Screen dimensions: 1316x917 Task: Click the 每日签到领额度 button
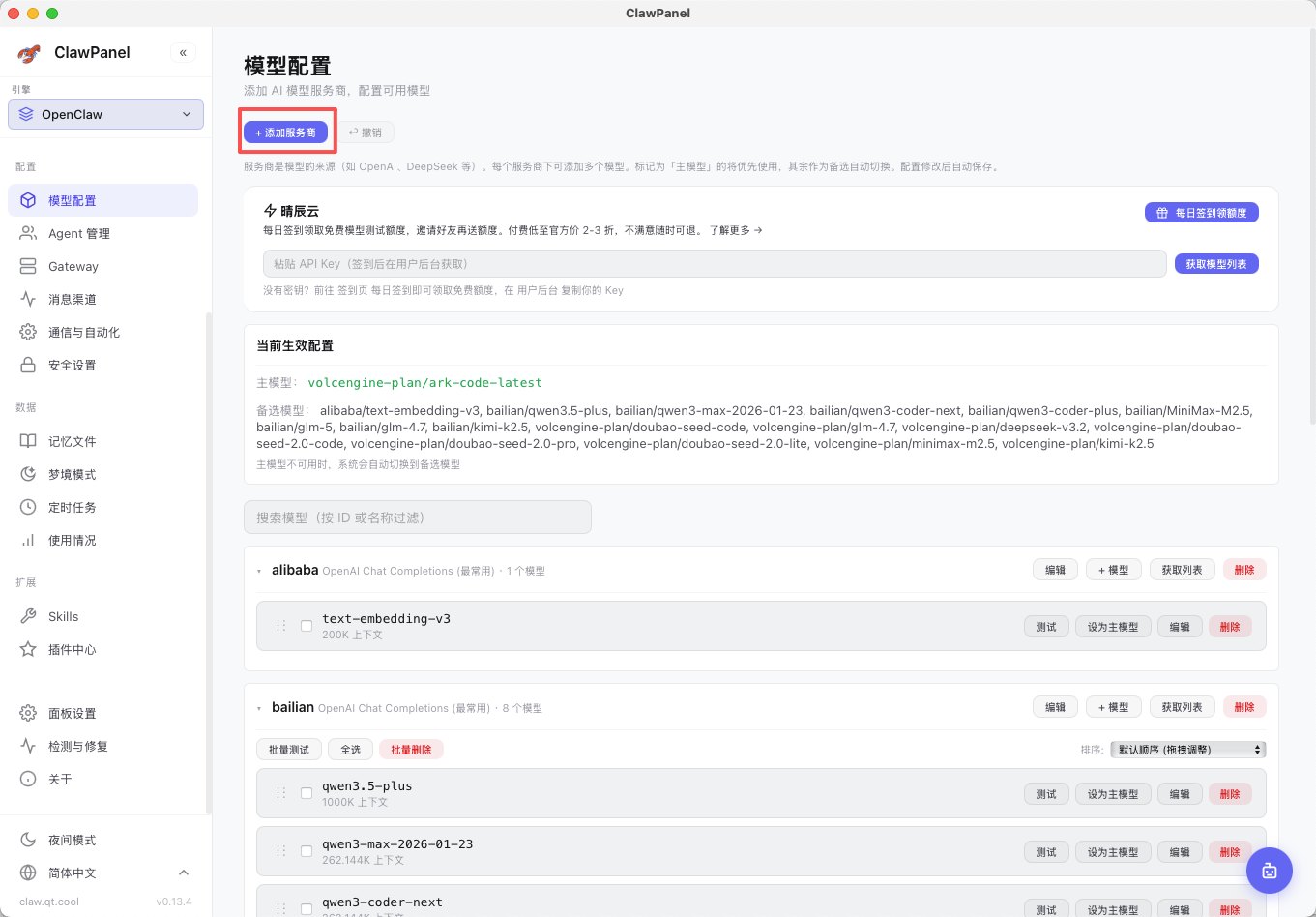pos(1201,213)
